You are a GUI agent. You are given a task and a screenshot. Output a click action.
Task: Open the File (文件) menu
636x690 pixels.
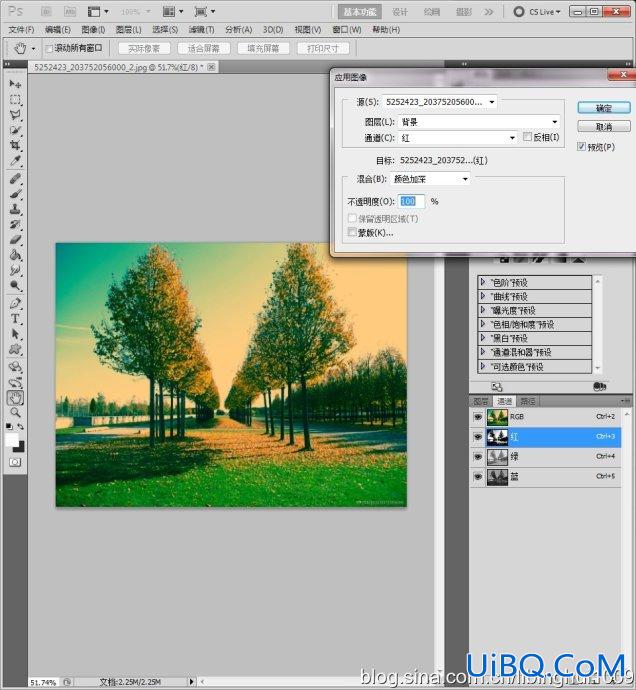pos(21,29)
